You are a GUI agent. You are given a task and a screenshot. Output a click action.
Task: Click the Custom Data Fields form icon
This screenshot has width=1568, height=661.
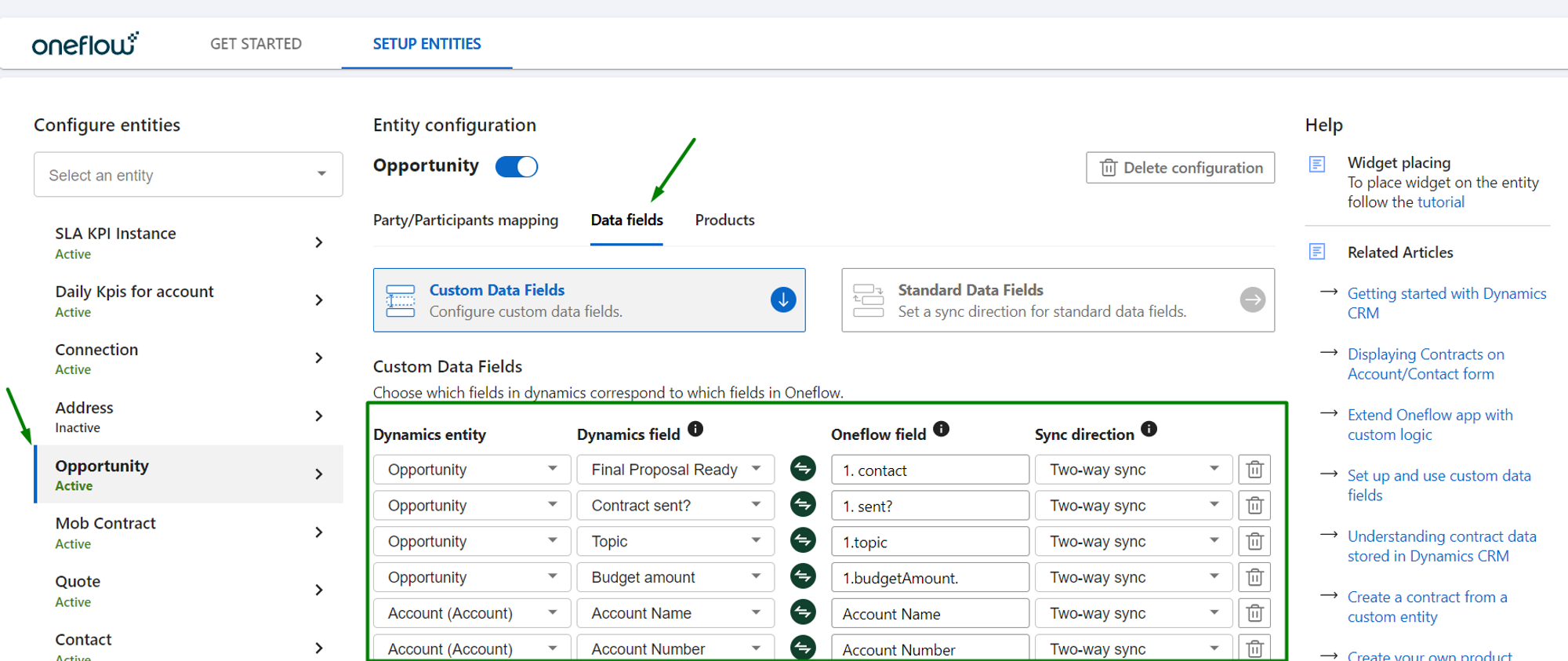pos(401,300)
